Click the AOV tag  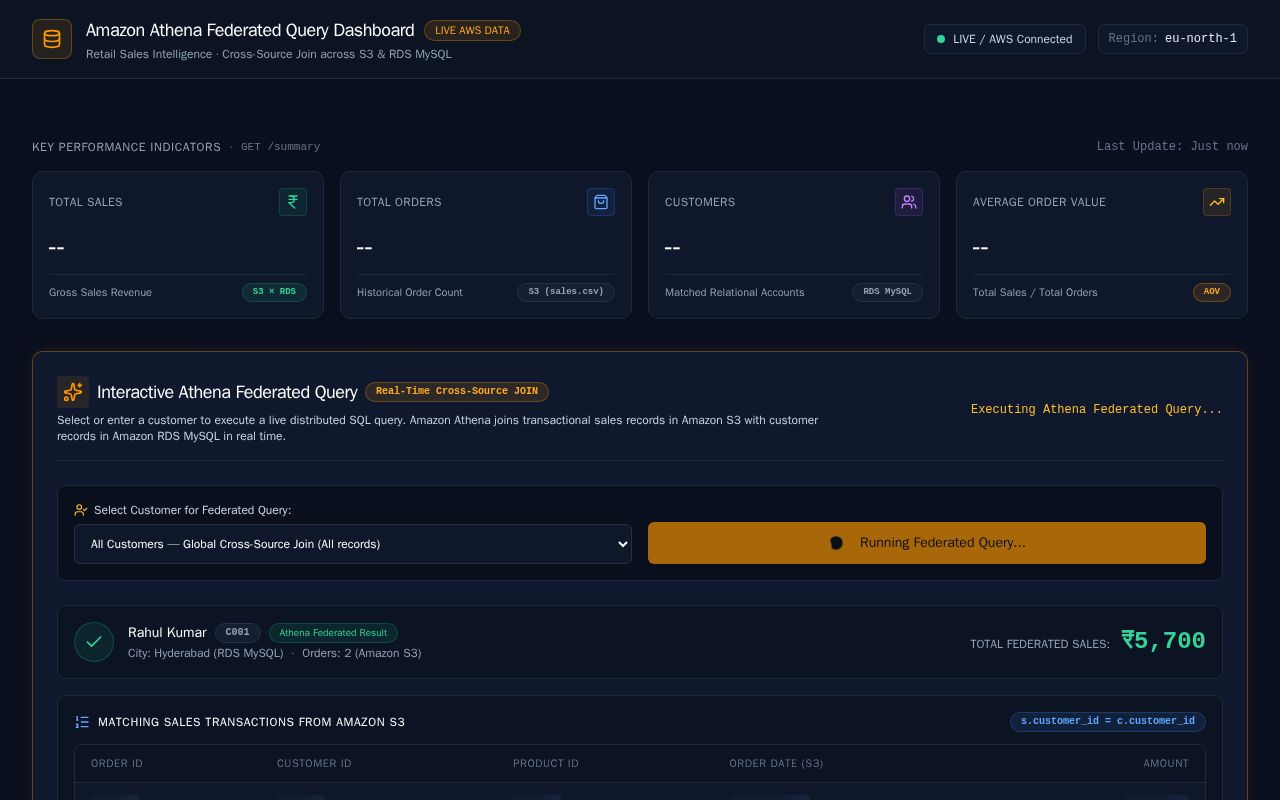tap(1212, 292)
